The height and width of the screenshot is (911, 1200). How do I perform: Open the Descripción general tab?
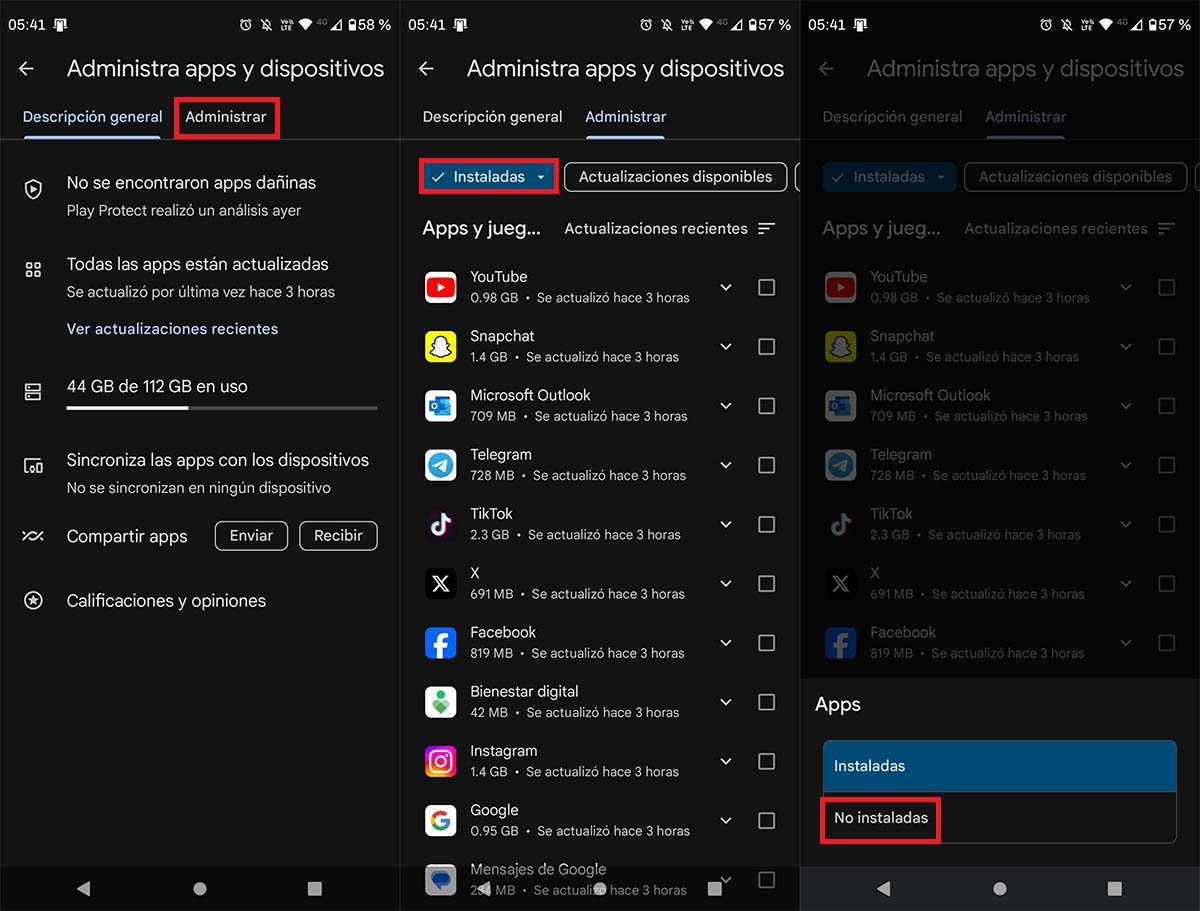[x=92, y=116]
